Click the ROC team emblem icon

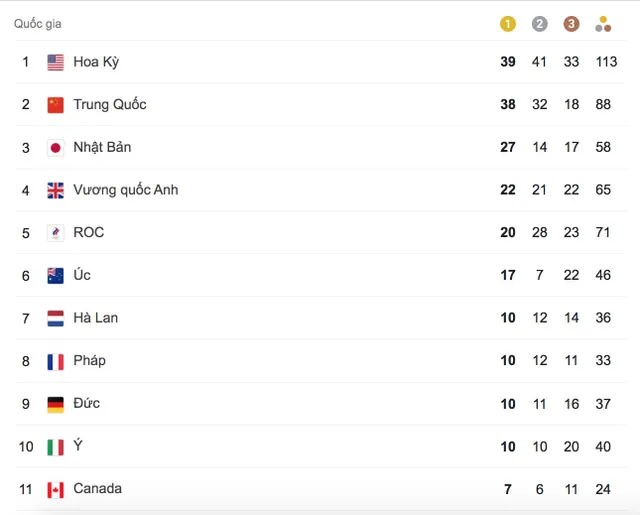[56, 233]
